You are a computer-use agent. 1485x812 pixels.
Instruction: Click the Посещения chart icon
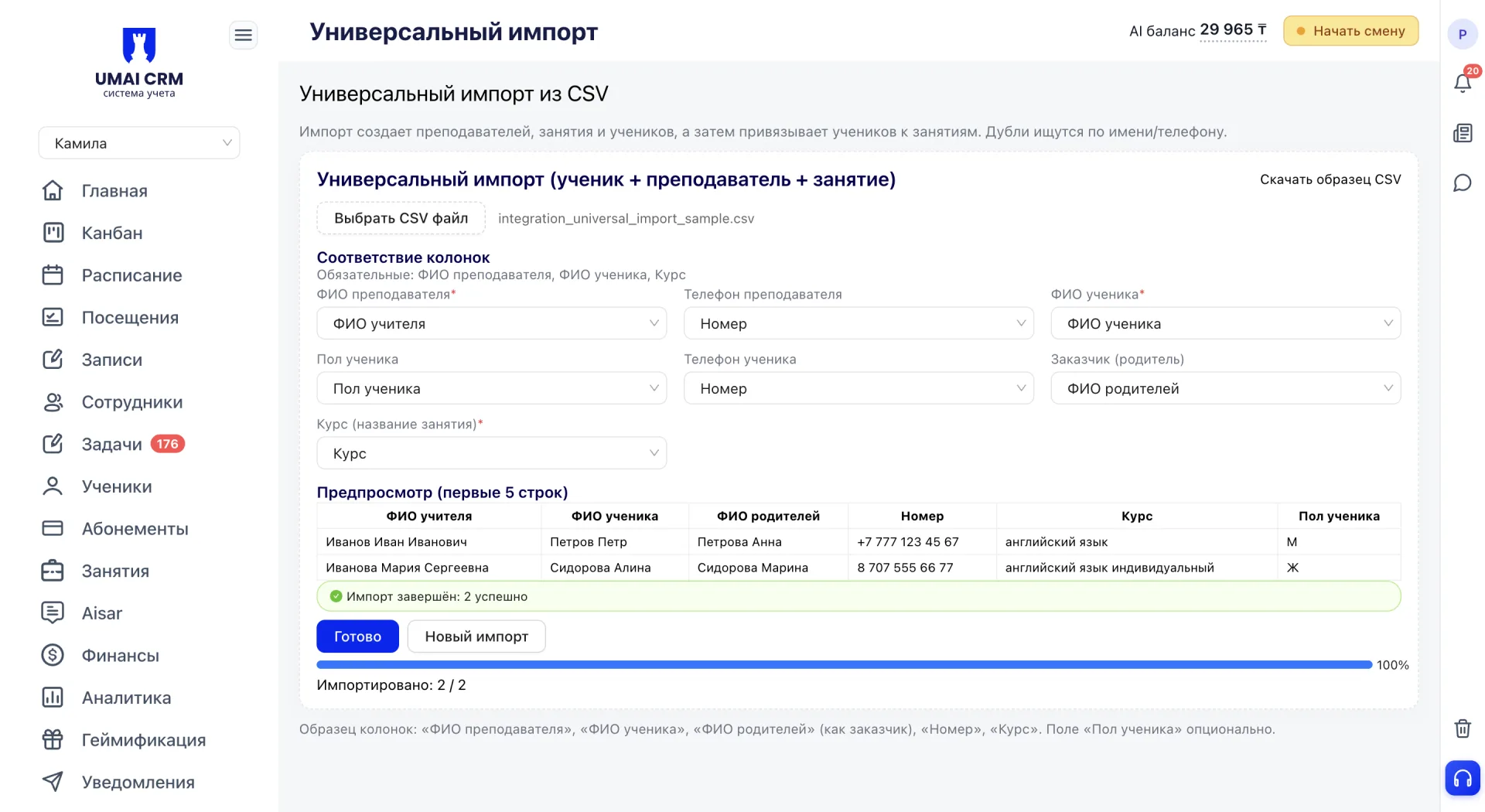pyautogui.click(x=53, y=317)
